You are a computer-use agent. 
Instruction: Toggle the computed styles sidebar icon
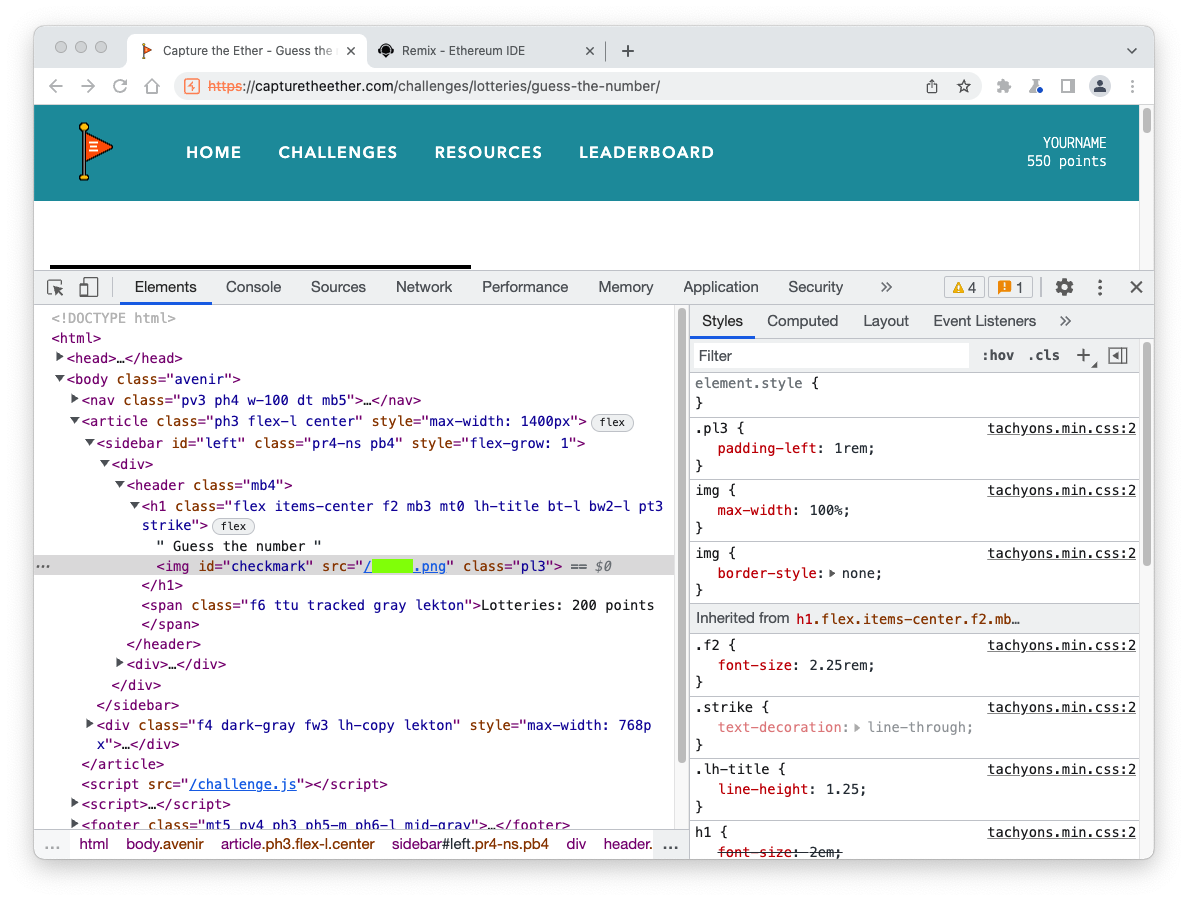(x=1118, y=356)
